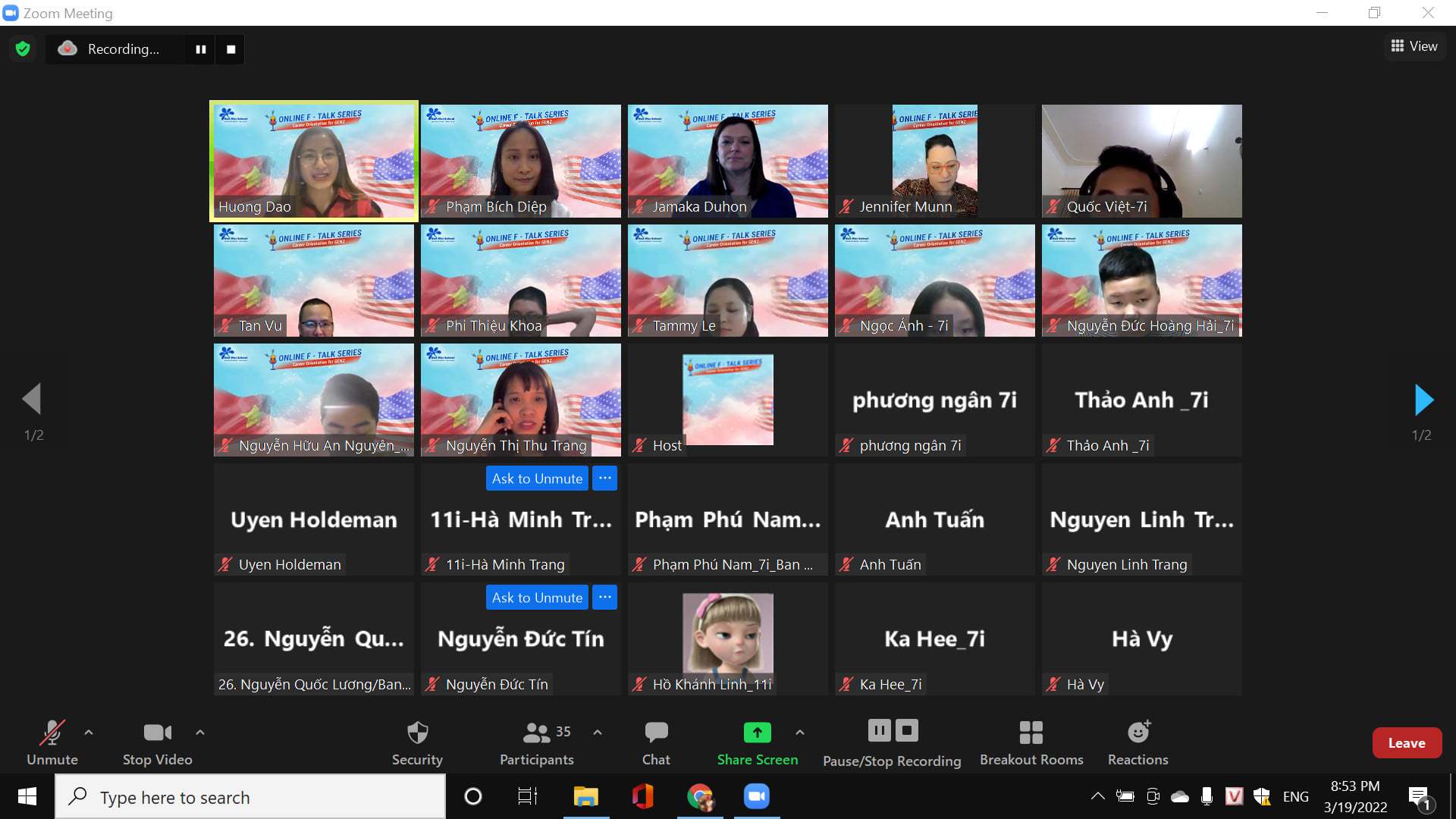Image resolution: width=1456 pixels, height=819 pixels.
Task: Go to next gallery page arrow
Action: [1423, 400]
